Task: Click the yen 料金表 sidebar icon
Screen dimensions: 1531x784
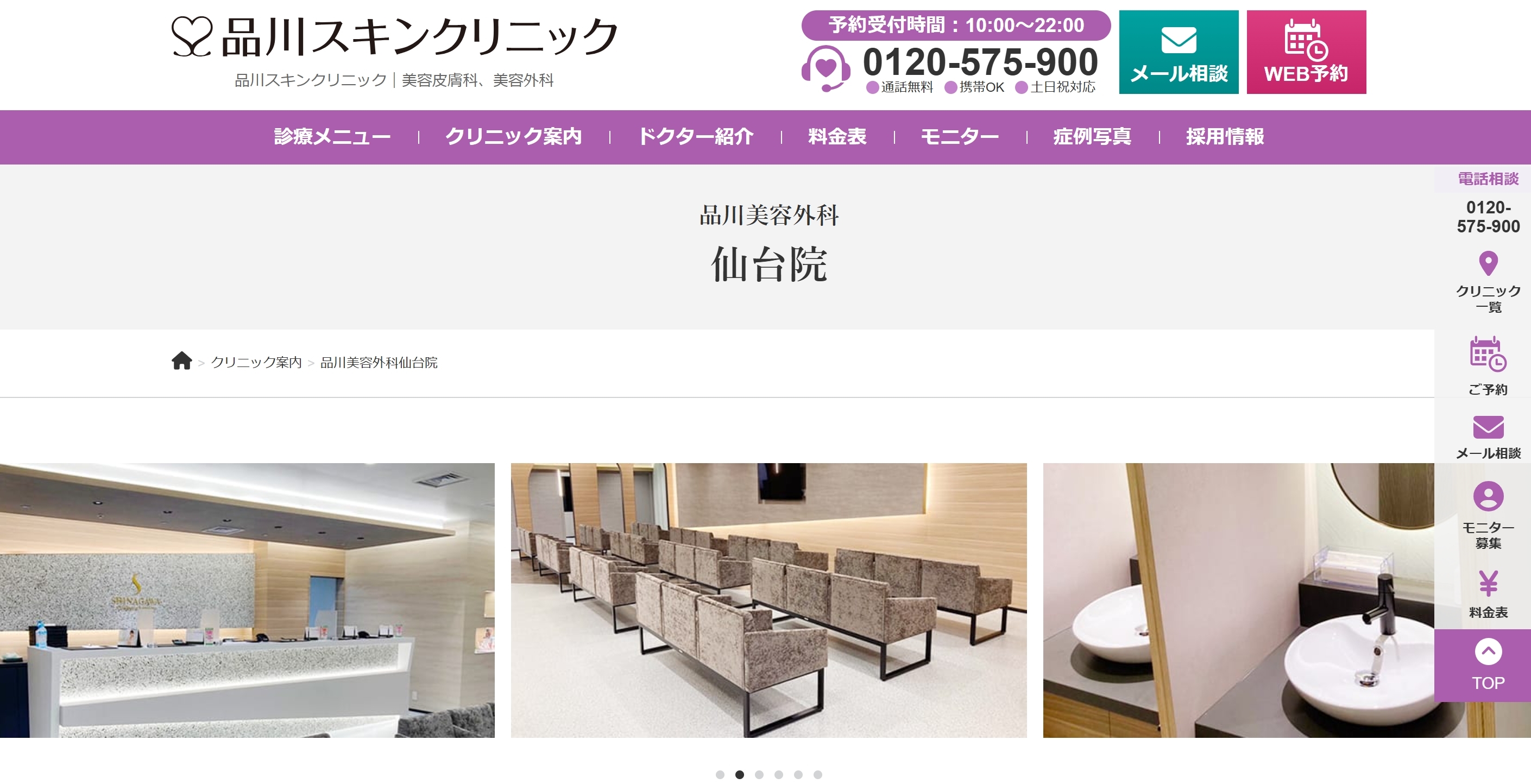Action: [x=1488, y=583]
